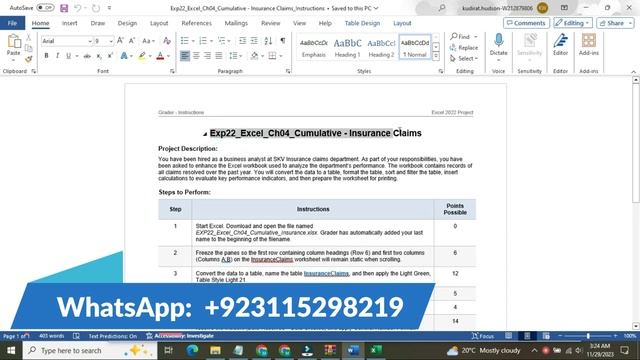Adjust the zoom slider in status bar

[x=588, y=336]
